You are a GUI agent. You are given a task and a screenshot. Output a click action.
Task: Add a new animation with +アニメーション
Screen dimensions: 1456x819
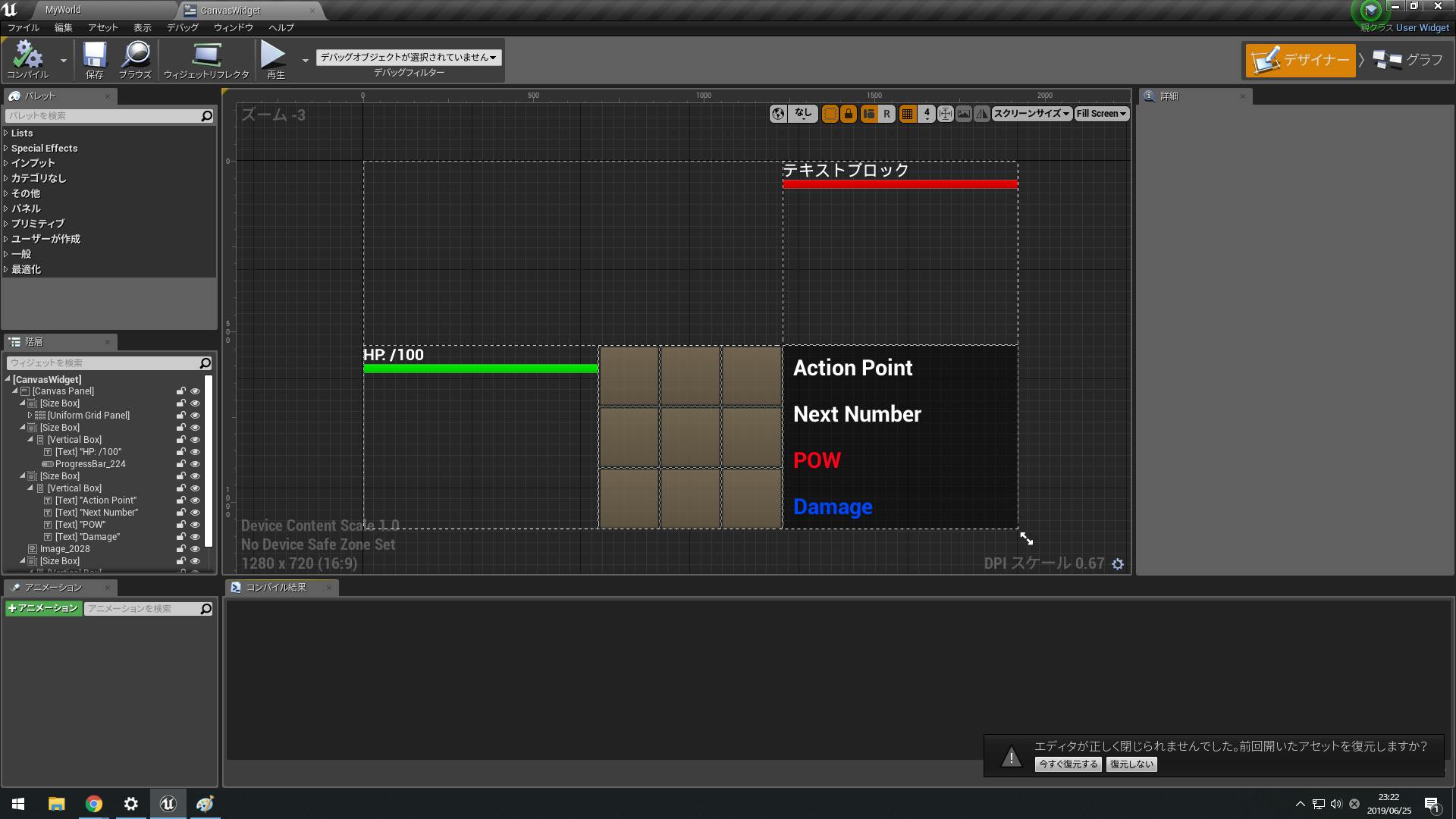(43, 608)
